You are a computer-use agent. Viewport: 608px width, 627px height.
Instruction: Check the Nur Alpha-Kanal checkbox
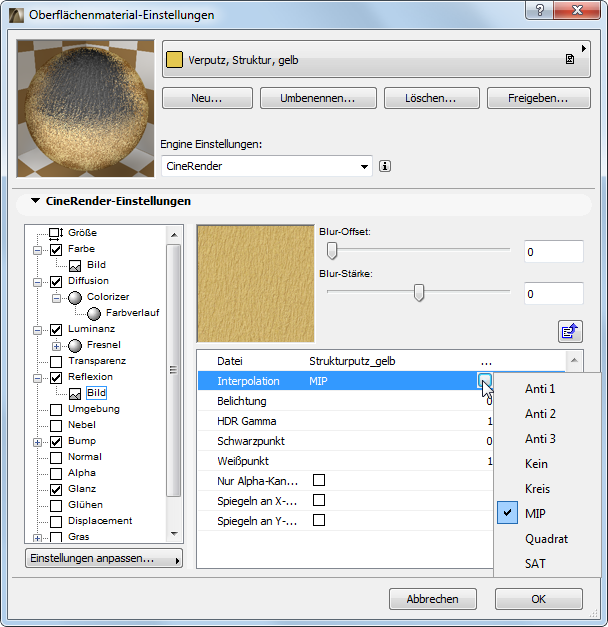[x=319, y=480]
